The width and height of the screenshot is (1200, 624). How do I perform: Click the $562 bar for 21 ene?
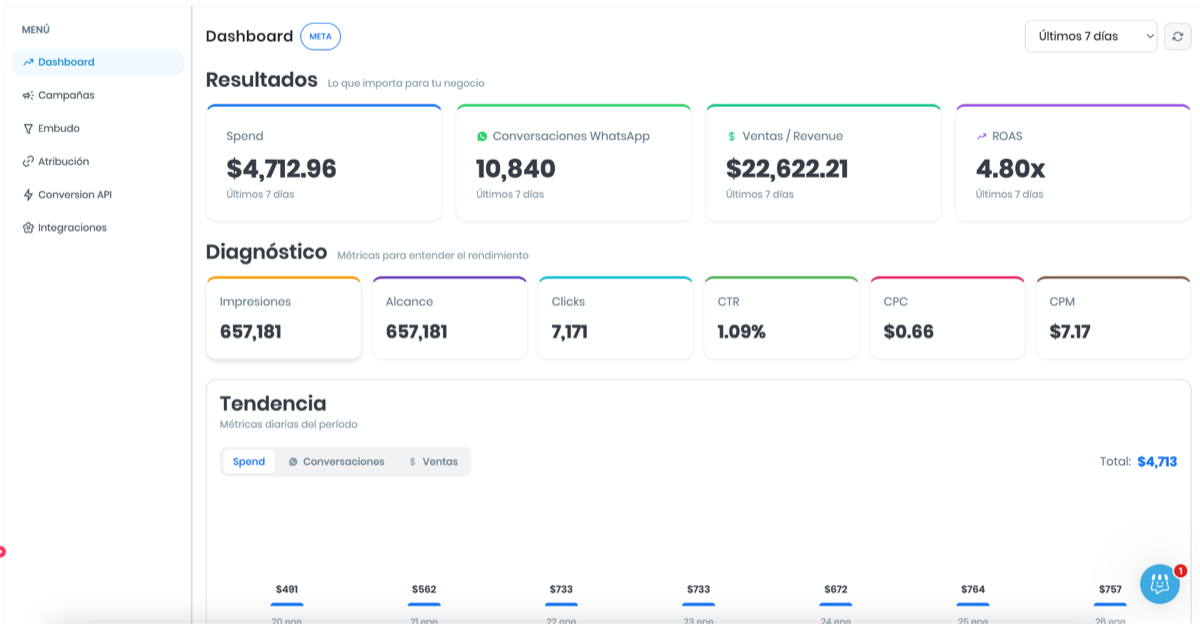[424, 604]
